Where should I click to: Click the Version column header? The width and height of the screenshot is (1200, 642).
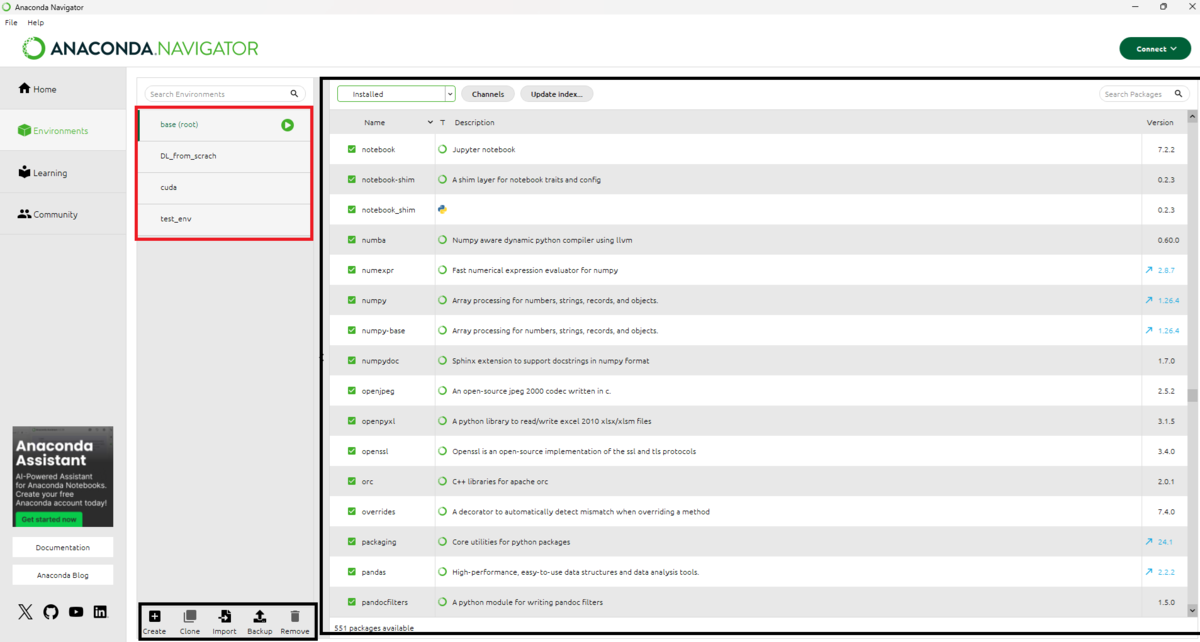pos(1160,122)
